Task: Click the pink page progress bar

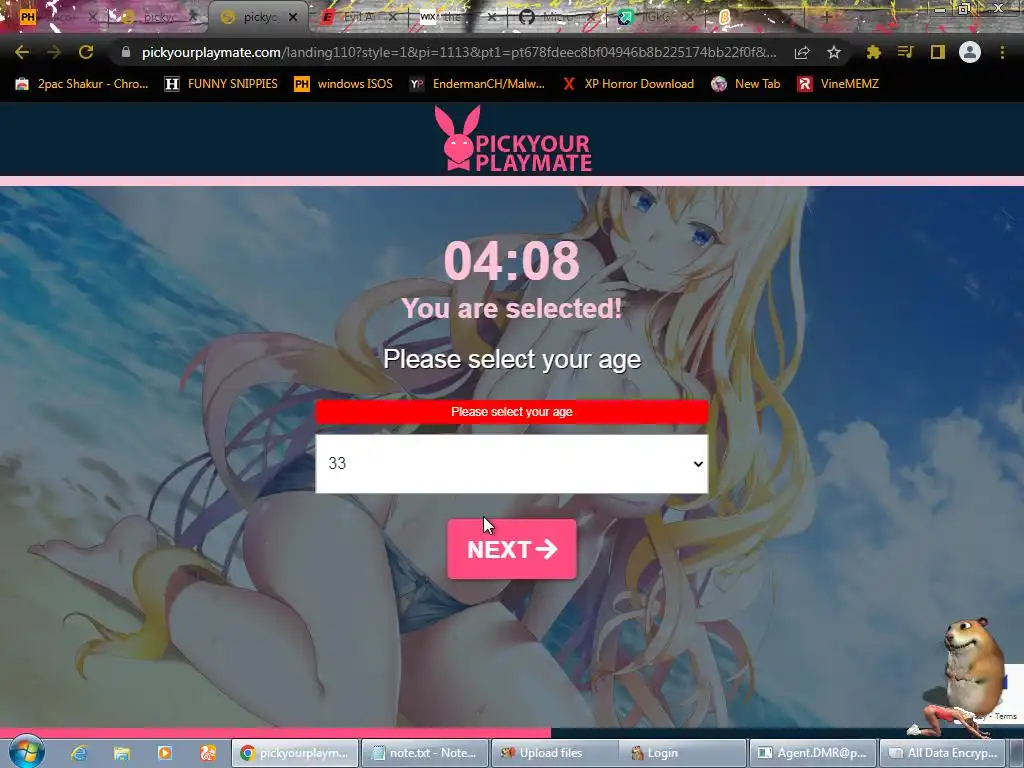Action: click(x=275, y=733)
